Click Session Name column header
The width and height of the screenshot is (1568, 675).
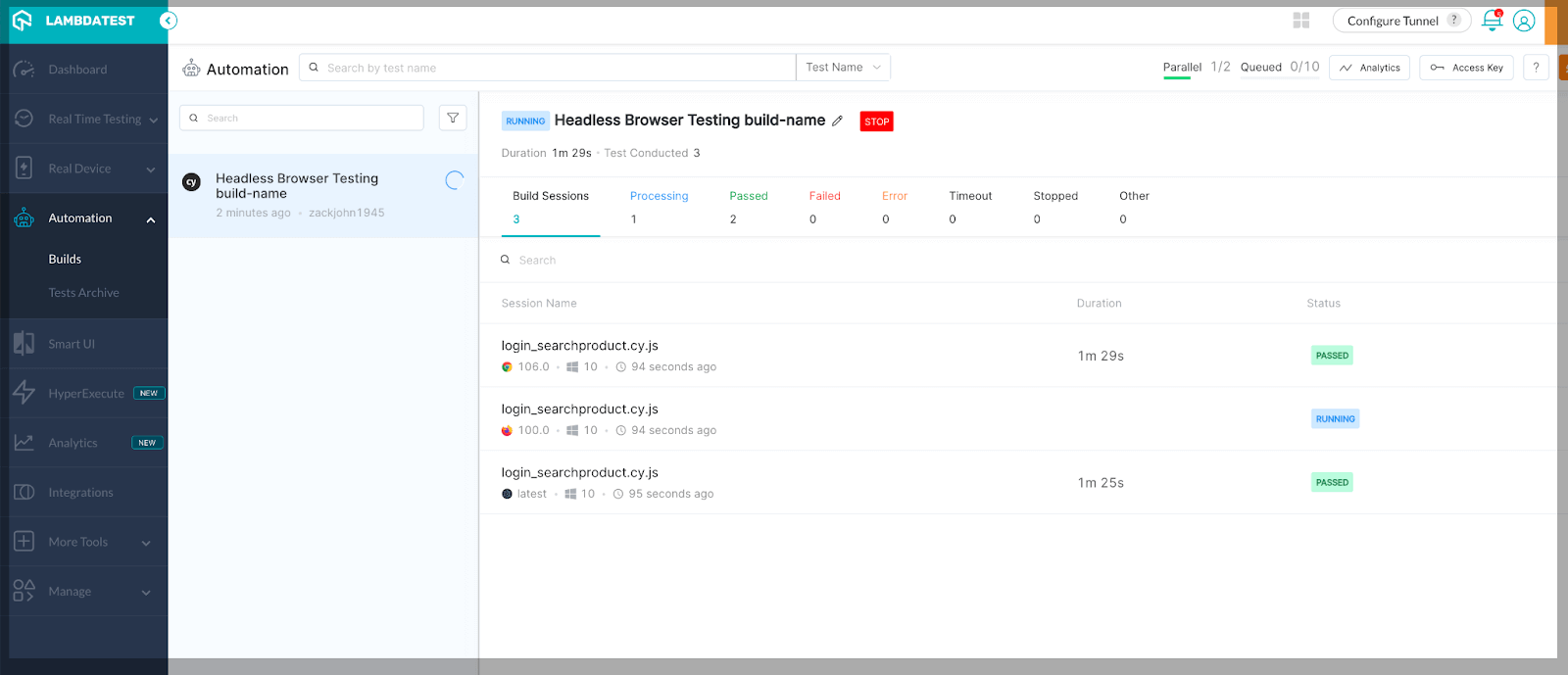click(x=539, y=304)
